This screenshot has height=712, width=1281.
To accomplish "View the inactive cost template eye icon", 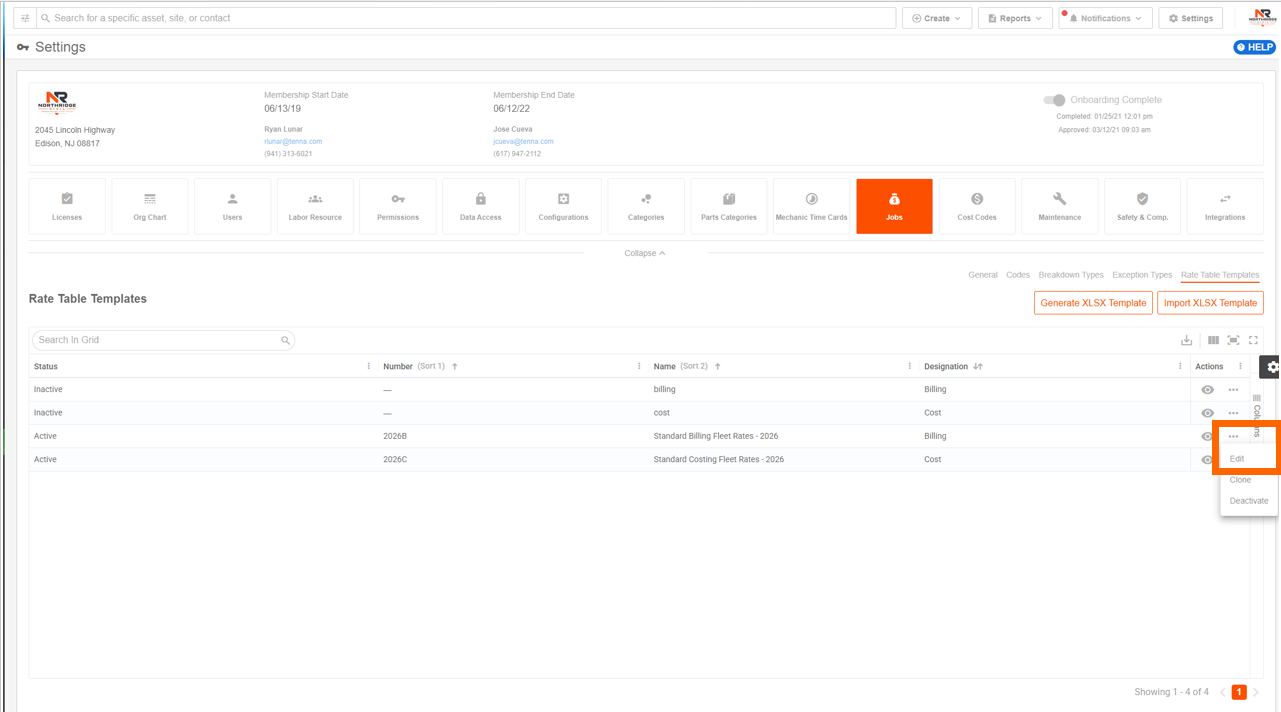I will [1207, 413].
